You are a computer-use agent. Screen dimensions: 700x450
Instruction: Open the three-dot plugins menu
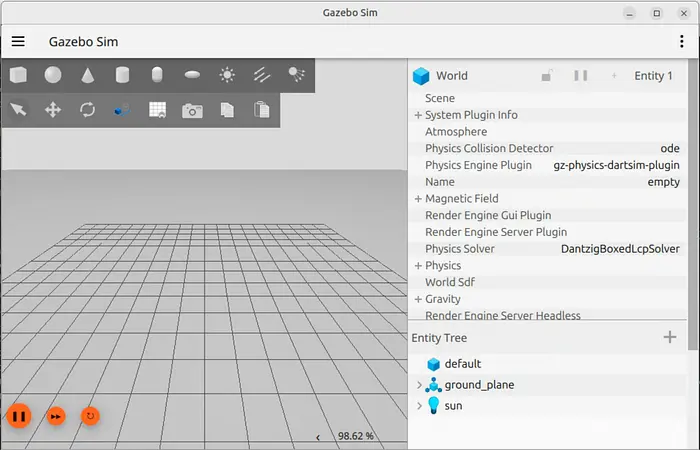(682, 42)
